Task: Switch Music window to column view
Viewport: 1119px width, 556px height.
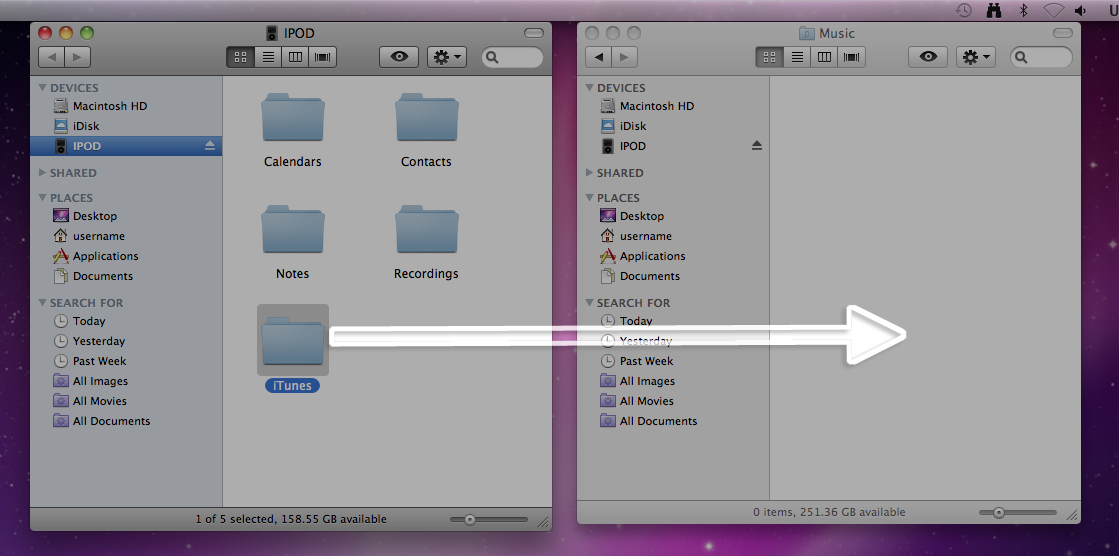Action: click(824, 57)
